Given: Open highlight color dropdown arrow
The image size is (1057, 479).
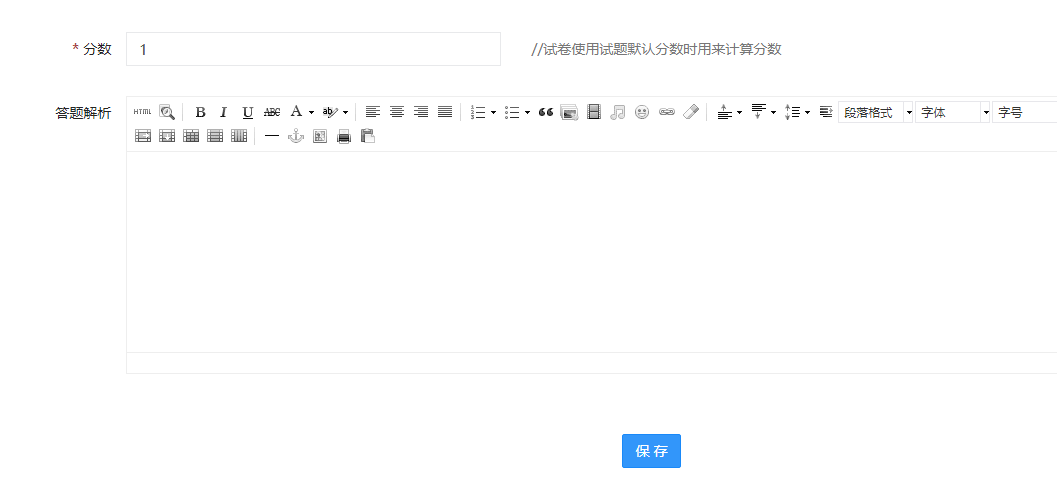Looking at the screenshot, I should pos(345,113).
